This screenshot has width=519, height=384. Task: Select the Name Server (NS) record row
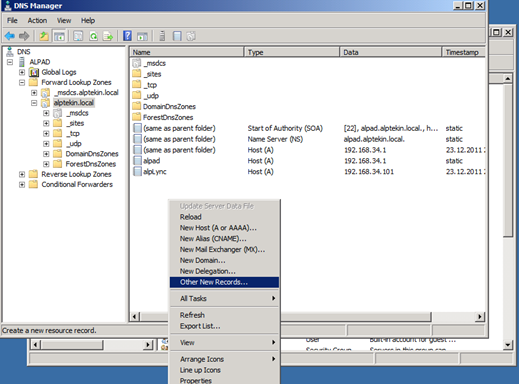coord(307,139)
